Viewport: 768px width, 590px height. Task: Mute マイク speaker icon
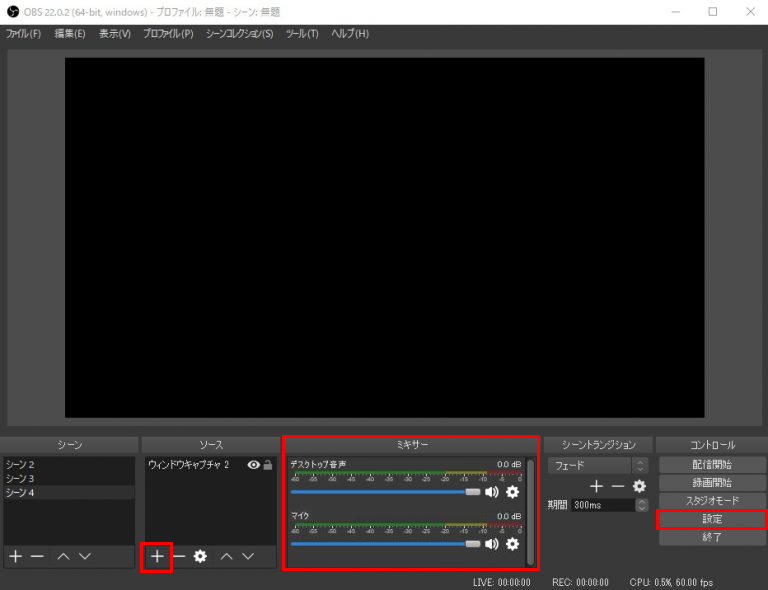492,544
